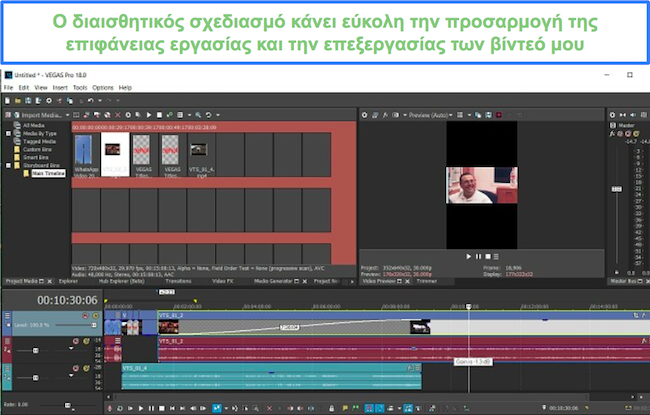The image size is (650, 415).
Task: Click the red X remove media icon
Action: point(118,115)
